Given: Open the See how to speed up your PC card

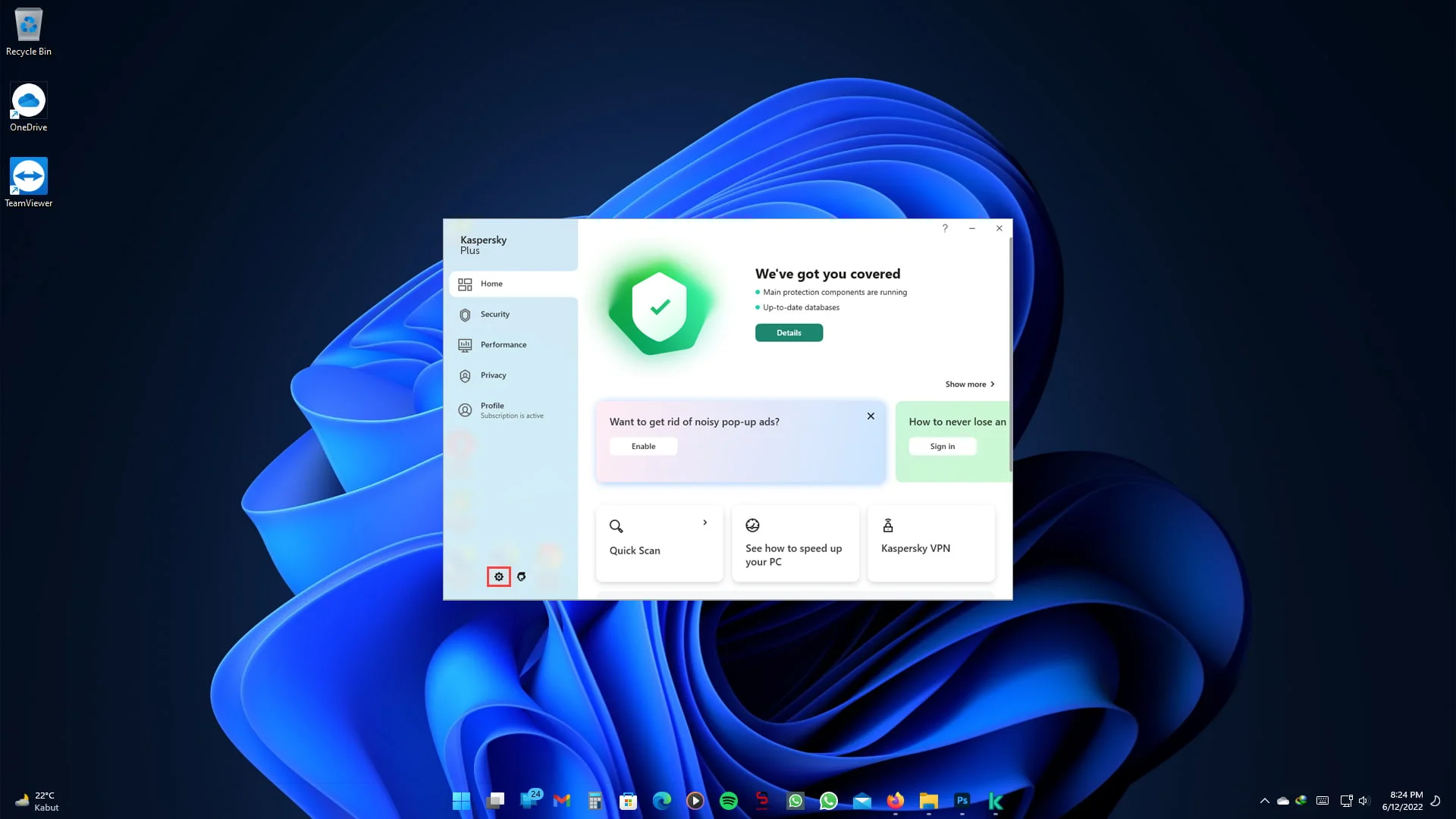Looking at the screenshot, I should [795, 543].
